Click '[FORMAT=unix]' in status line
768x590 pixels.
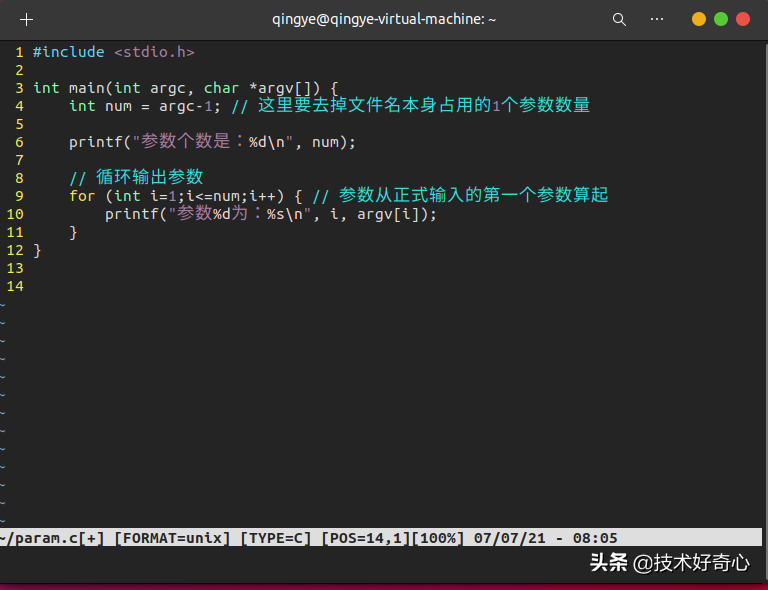coord(172,538)
